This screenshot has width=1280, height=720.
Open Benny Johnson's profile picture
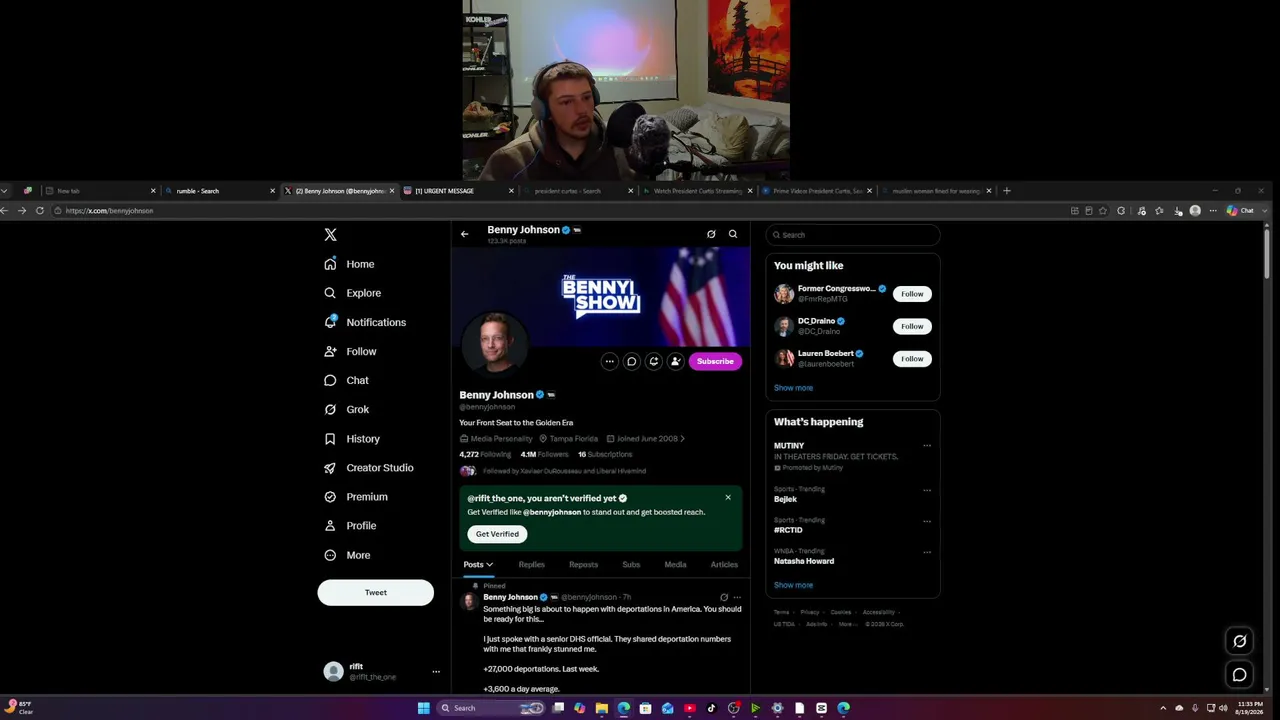coord(495,345)
